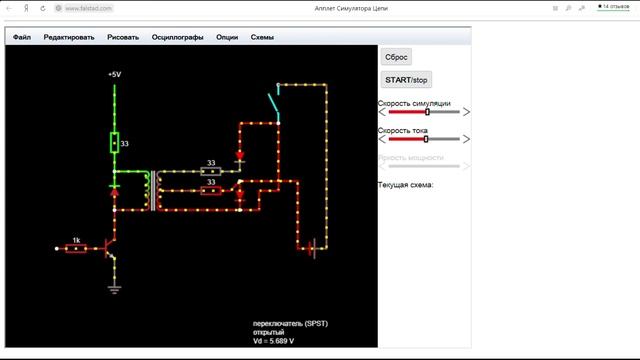640x360 pixels.
Task: Decrease current speed with left arrow
Action: [x=382, y=139]
